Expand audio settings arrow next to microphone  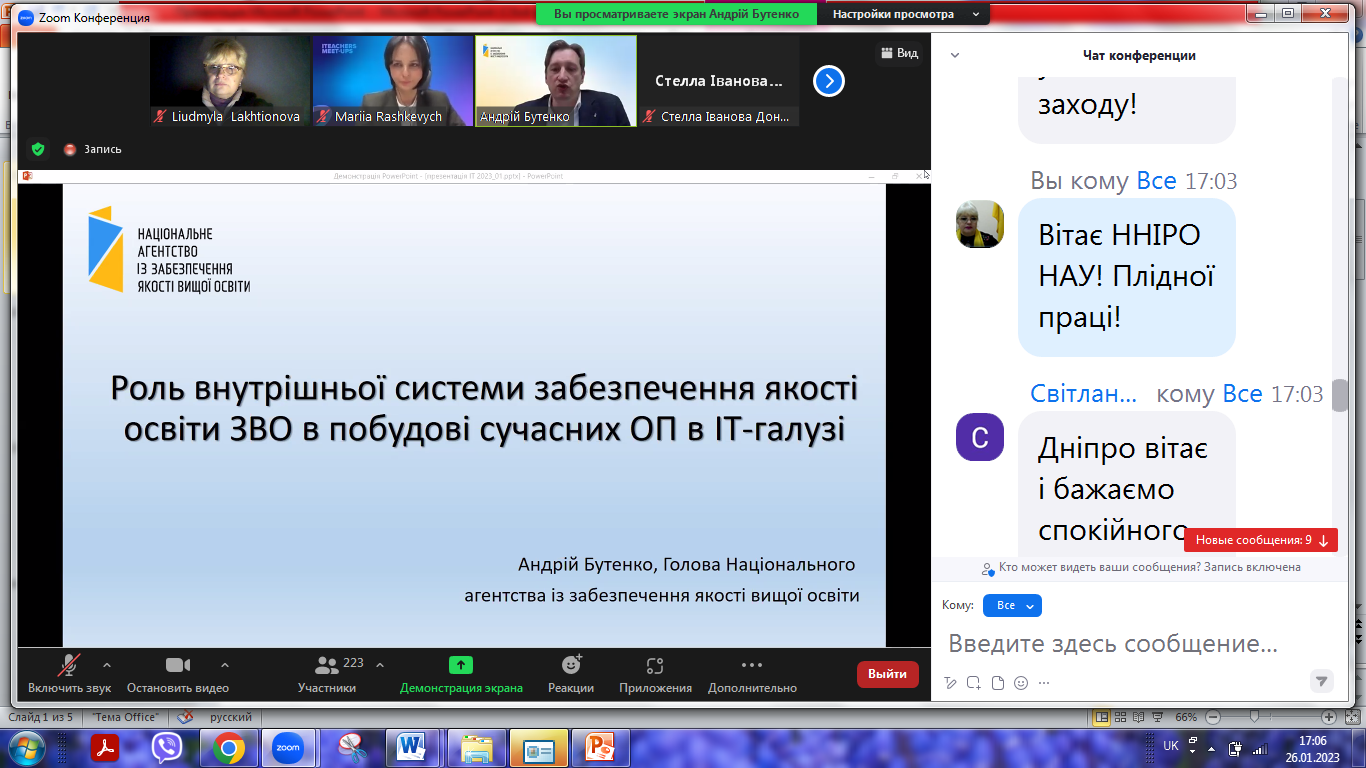(x=107, y=665)
